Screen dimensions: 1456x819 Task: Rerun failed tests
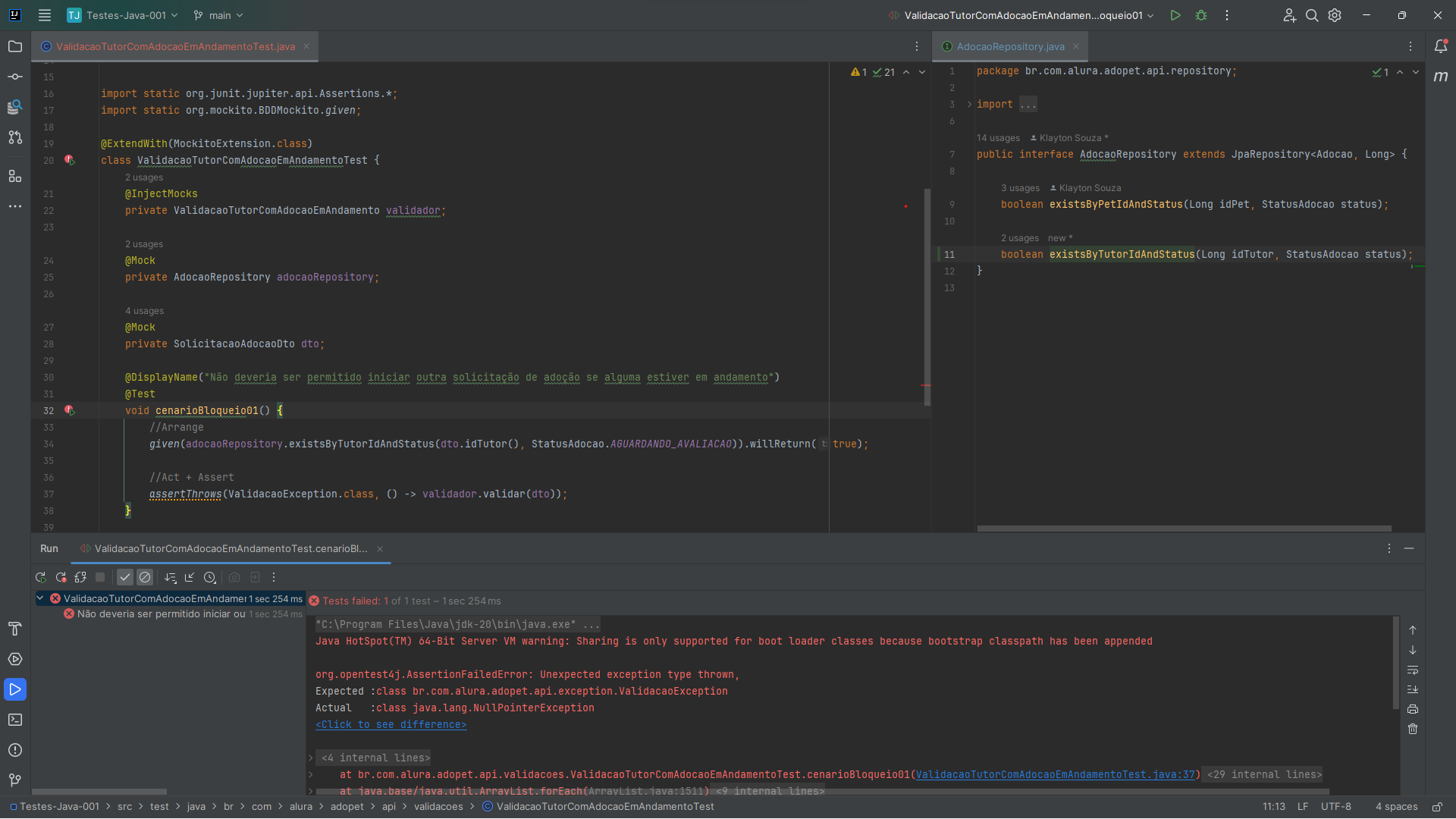(x=61, y=578)
